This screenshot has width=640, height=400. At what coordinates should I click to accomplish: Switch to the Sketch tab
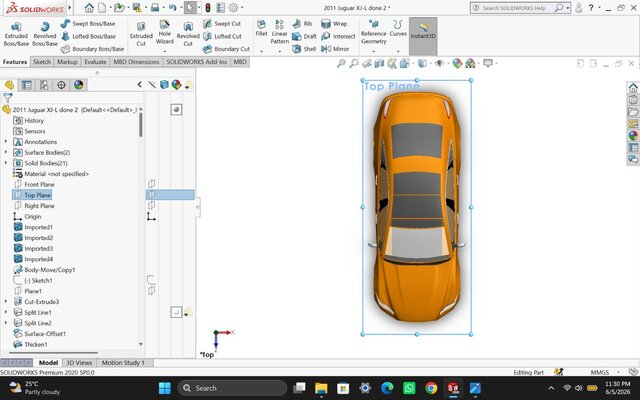(42, 62)
